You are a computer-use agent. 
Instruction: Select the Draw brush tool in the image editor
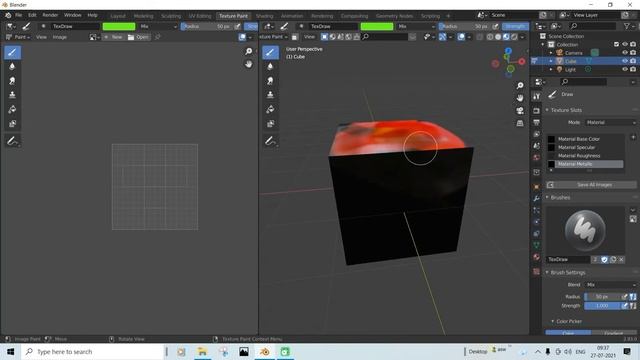(x=12, y=52)
